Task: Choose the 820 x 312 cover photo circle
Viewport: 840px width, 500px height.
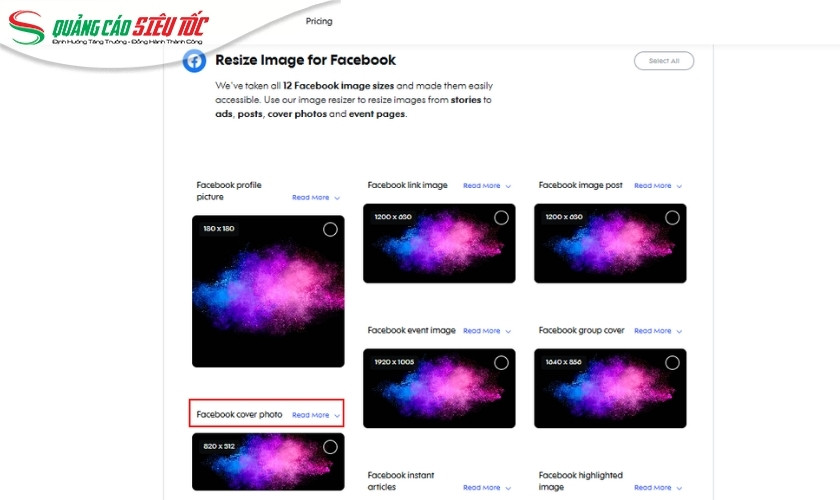Action: pos(330,447)
